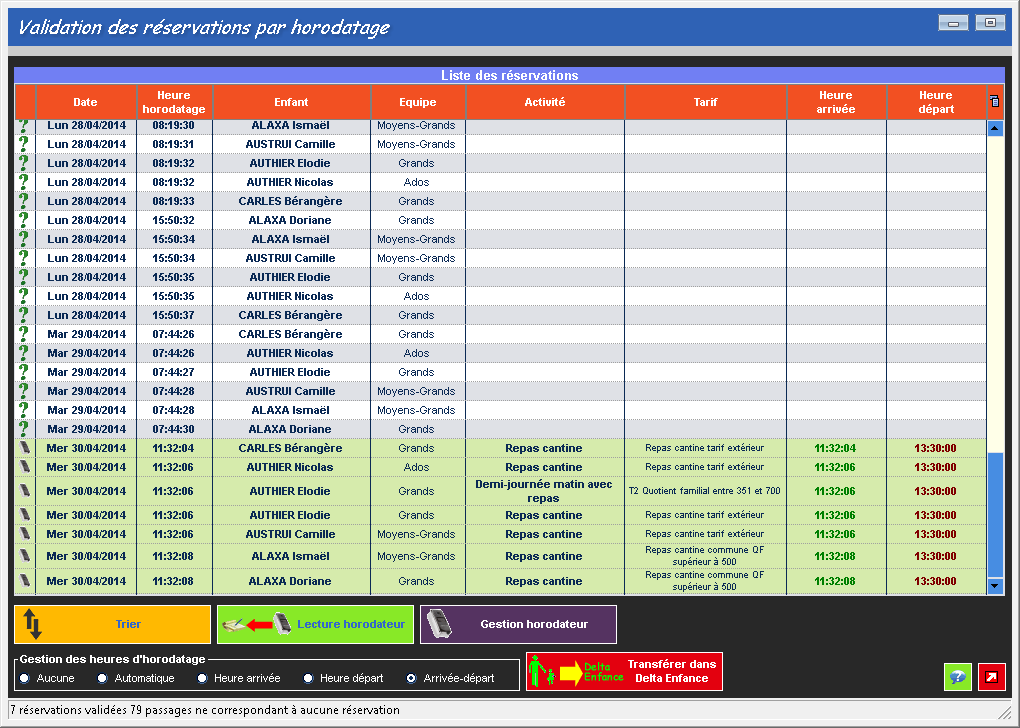
Task: Click the trash icon in table header
Action: (x=994, y=102)
